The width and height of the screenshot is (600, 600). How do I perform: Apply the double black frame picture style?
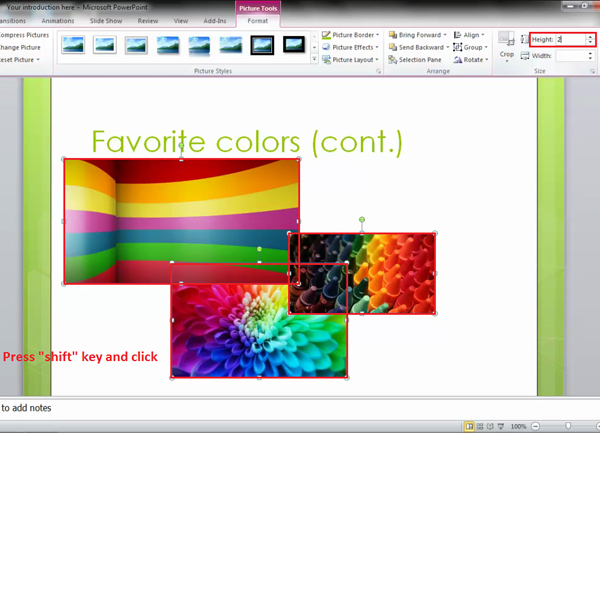point(262,45)
